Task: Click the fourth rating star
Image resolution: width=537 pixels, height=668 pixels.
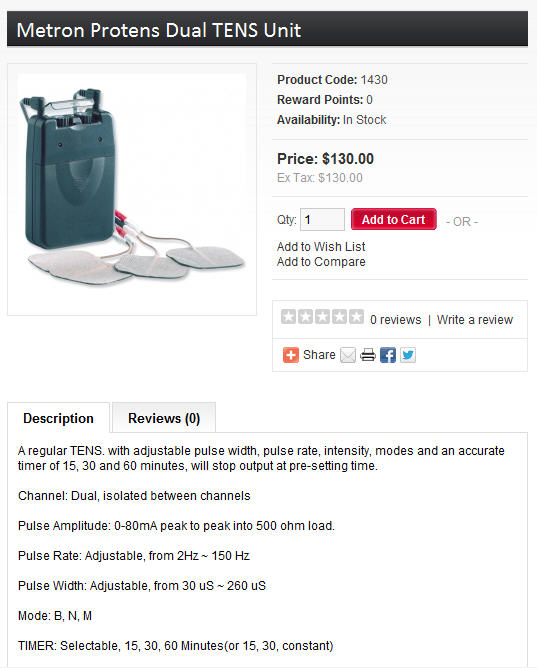Action: coord(339,317)
